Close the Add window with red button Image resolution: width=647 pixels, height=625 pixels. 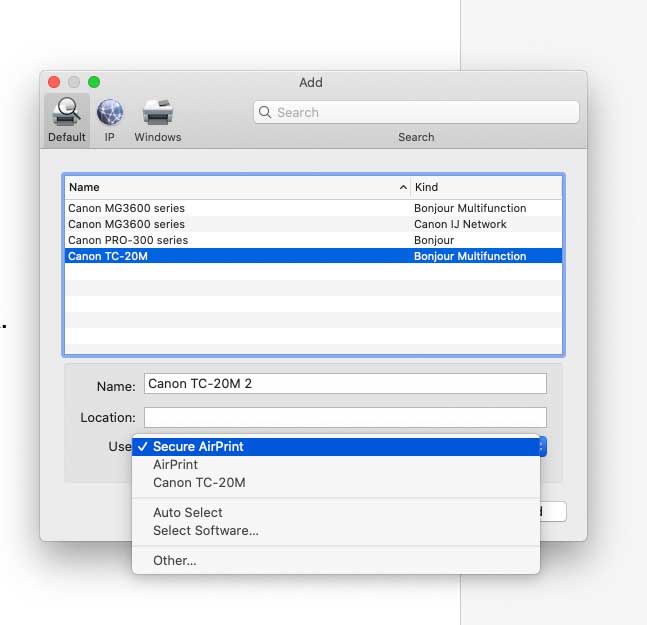(54, 82)
